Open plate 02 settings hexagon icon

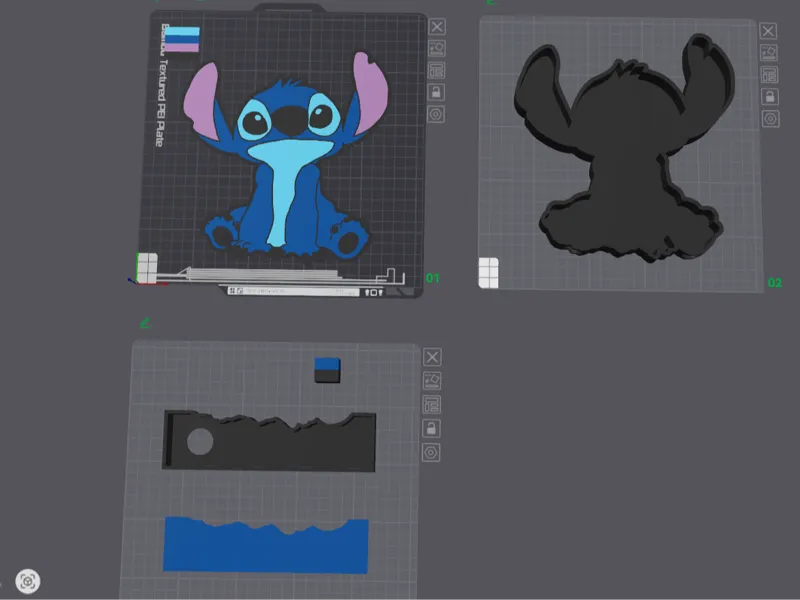pyautogui.click(x=770, y=119)
